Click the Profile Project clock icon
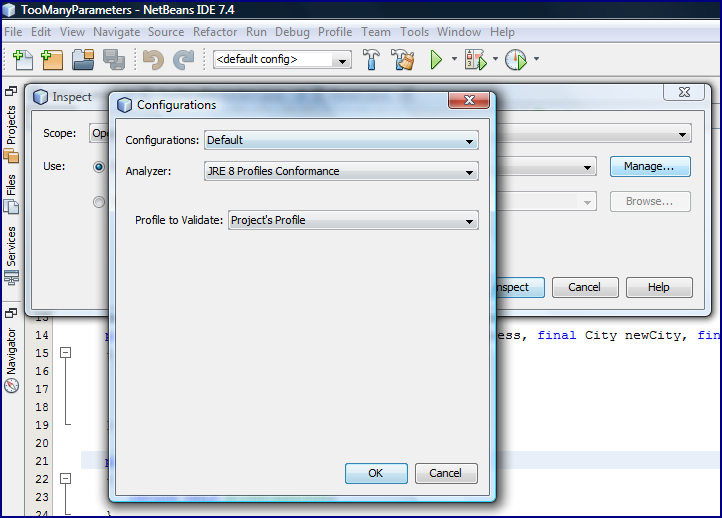This screenshot has width=722, height=518. click(516, 59)
